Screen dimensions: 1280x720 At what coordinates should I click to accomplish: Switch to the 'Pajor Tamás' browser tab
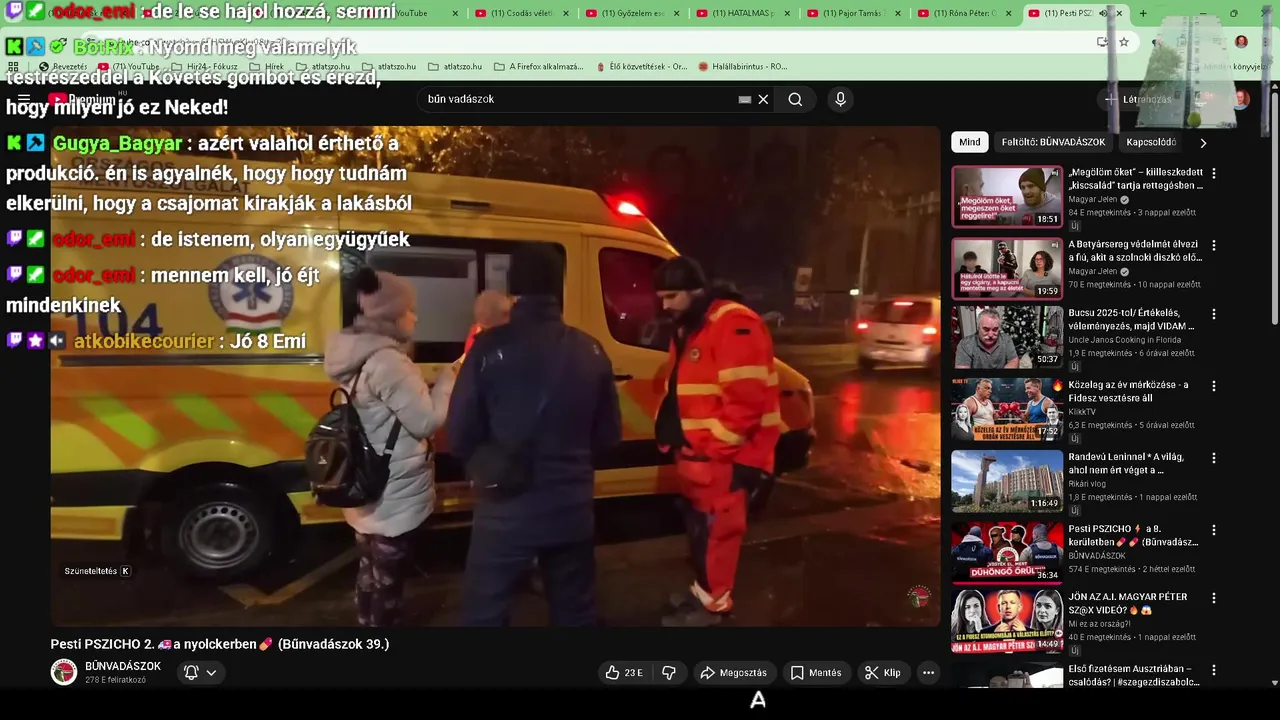(851, 13)
